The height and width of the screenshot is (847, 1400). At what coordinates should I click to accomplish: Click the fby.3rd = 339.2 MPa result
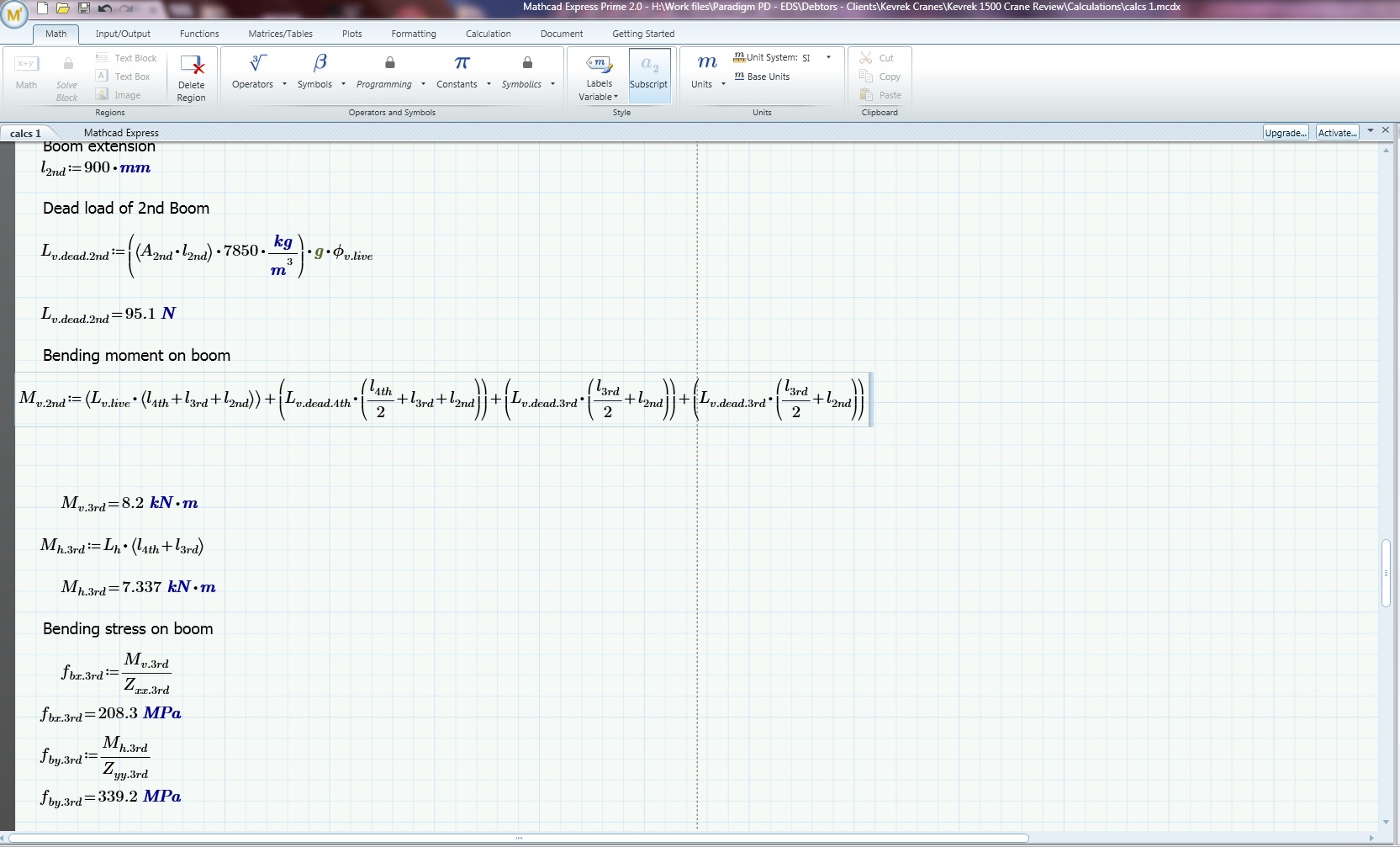tap(111, 797)
